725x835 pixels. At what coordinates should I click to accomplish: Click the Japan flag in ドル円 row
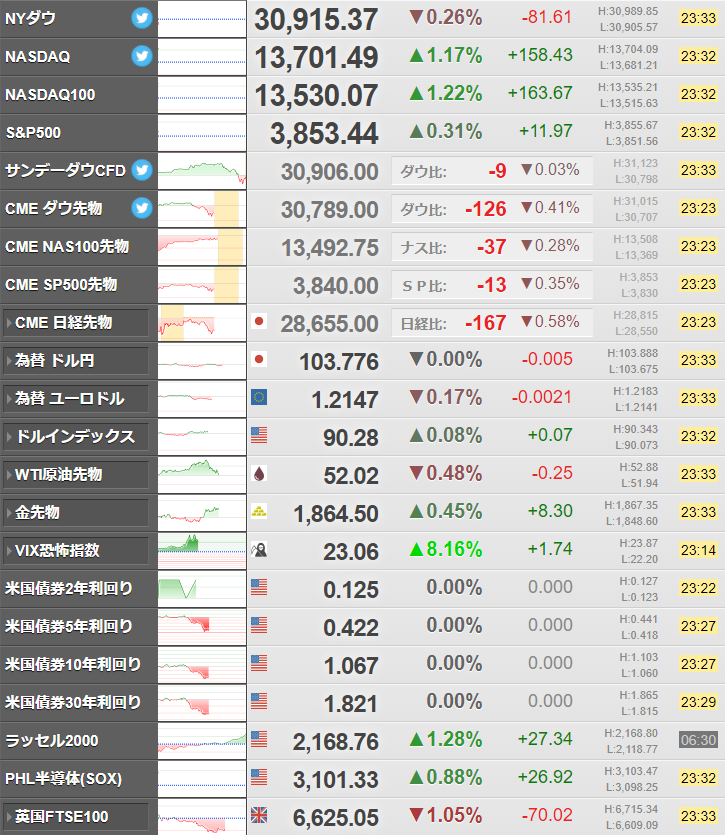coord(259,359)
